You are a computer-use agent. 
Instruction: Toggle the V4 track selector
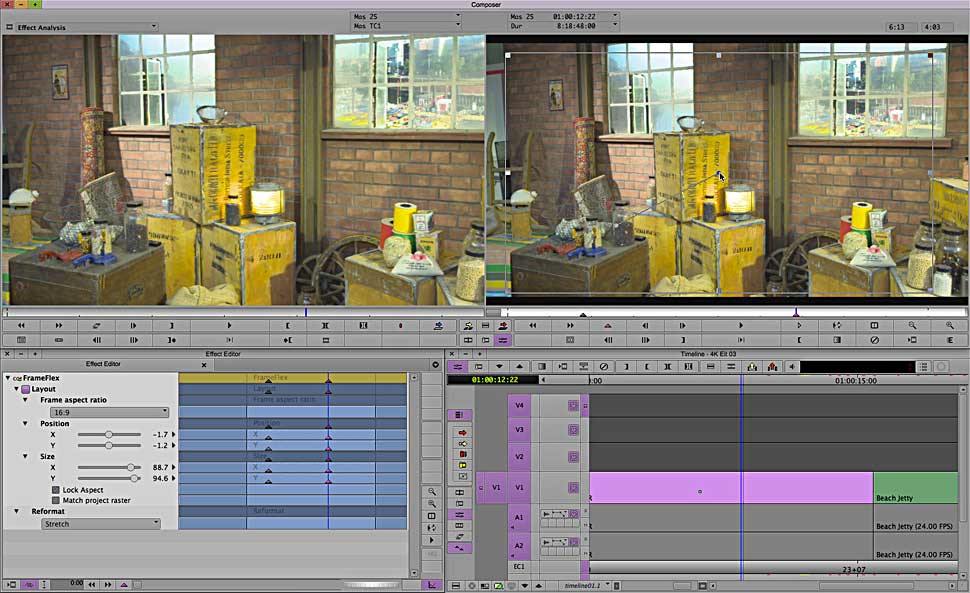(518, 405)
